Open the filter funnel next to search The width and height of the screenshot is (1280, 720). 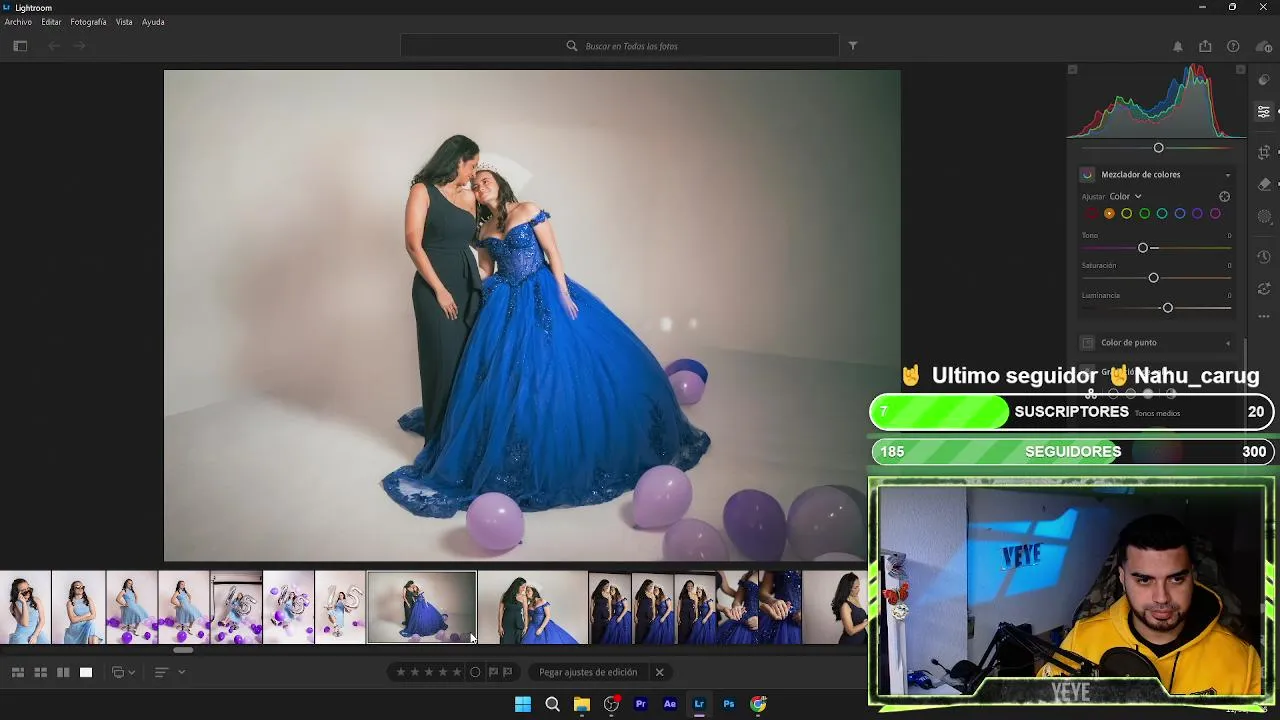click(x=853, y=46)
